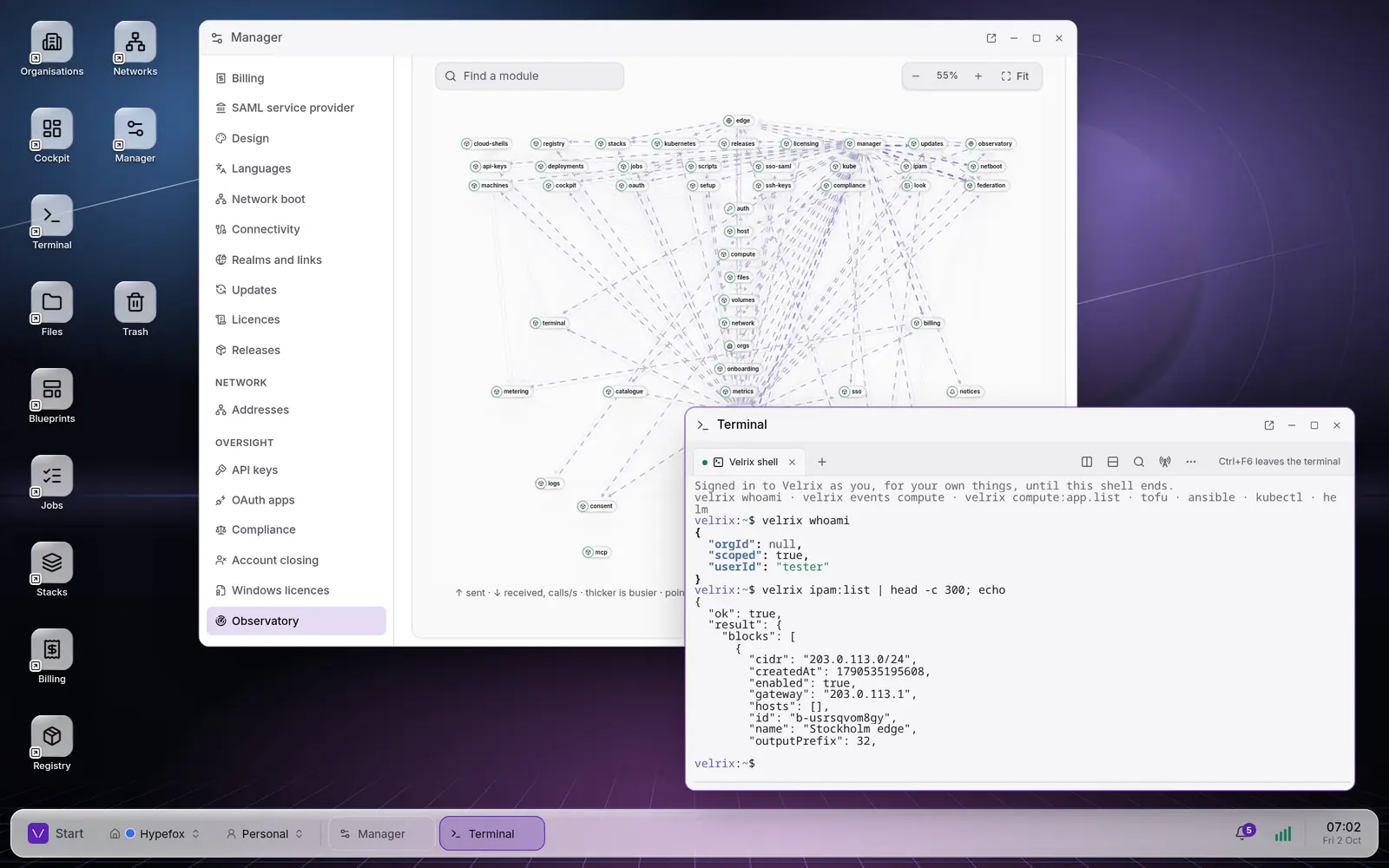
Task: Expand the Personal realm switcher
Action: tap(265, 833)
